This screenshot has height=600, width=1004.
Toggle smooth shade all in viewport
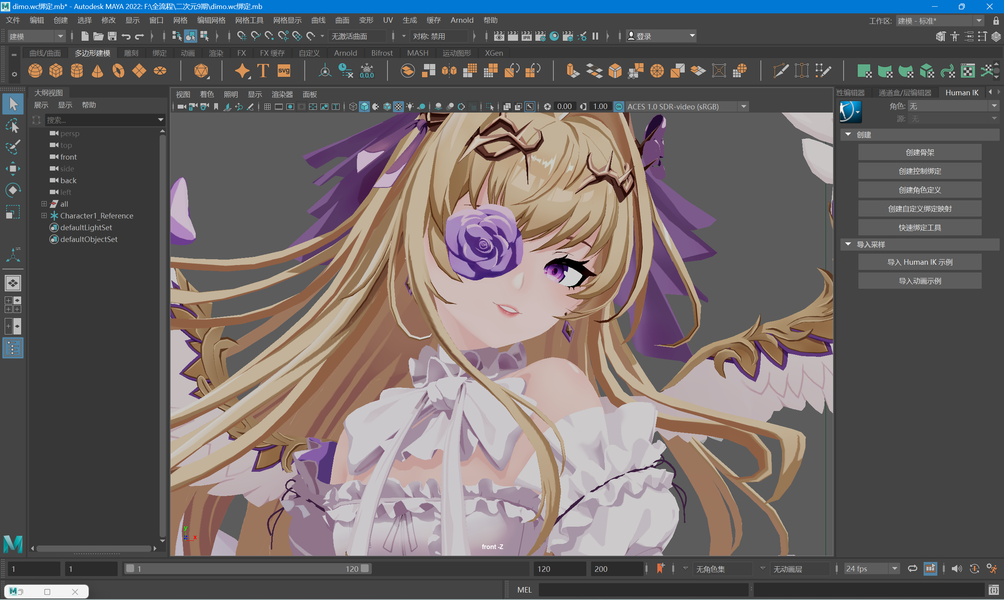pyautogui.click(x=364, y=106)
